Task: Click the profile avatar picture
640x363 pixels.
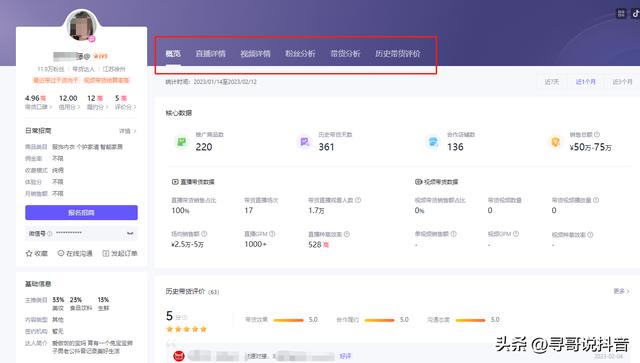Action: [82, 25]
